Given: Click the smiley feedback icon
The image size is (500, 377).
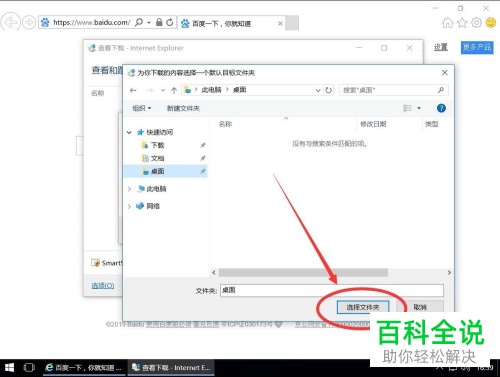Looking at the screenshot, I should click(x=491, y=22).
